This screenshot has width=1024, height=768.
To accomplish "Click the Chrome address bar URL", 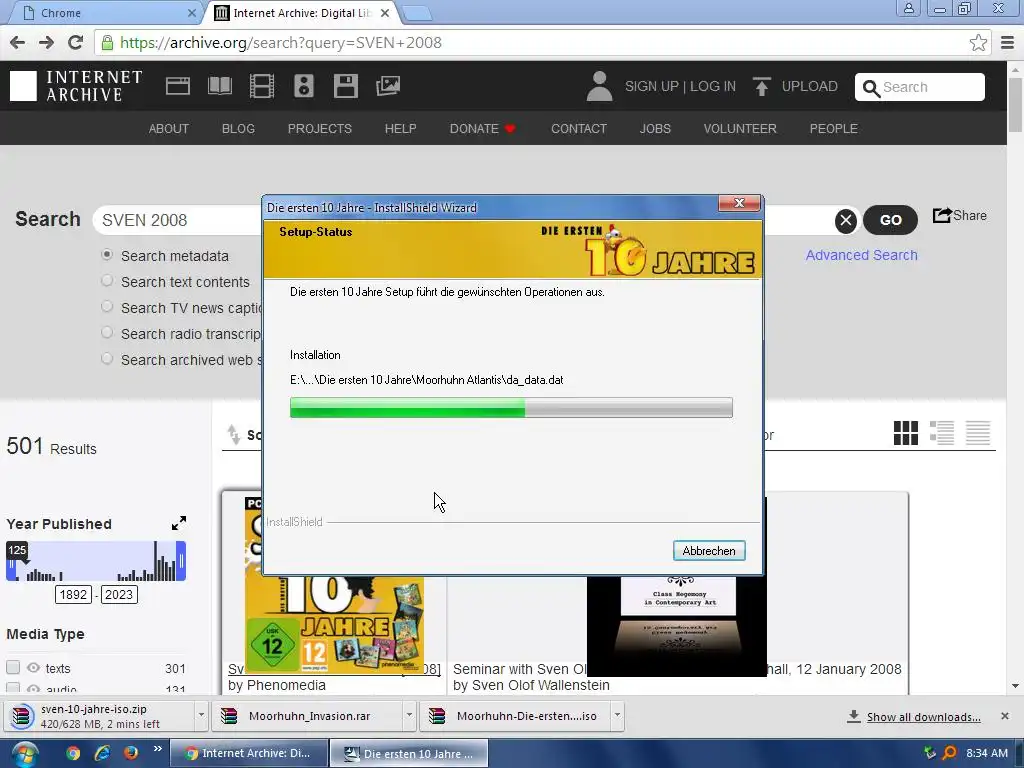I will click(x=281, y=43).
